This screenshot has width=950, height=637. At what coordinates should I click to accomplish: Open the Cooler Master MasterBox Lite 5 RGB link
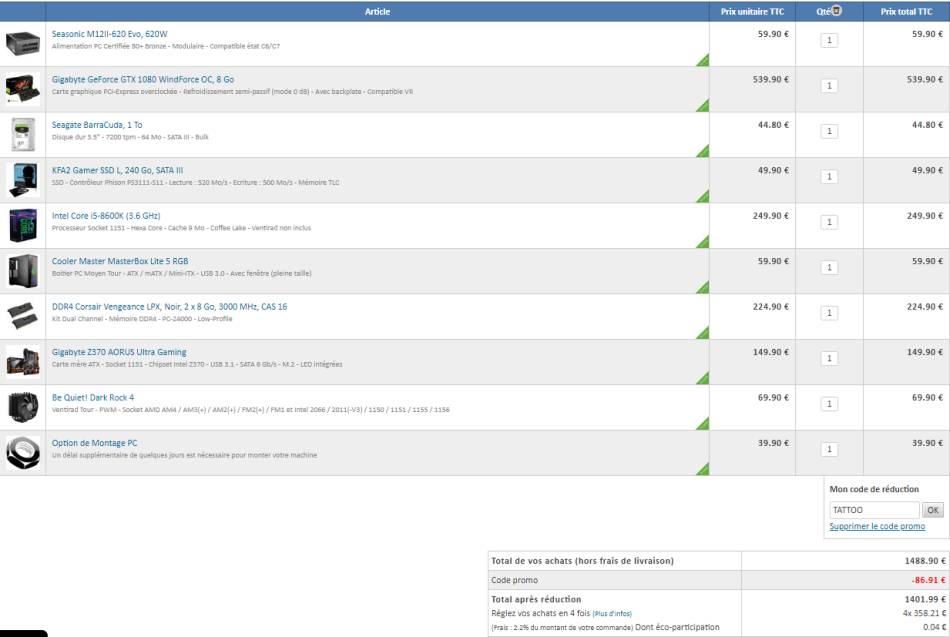point(120,261)
